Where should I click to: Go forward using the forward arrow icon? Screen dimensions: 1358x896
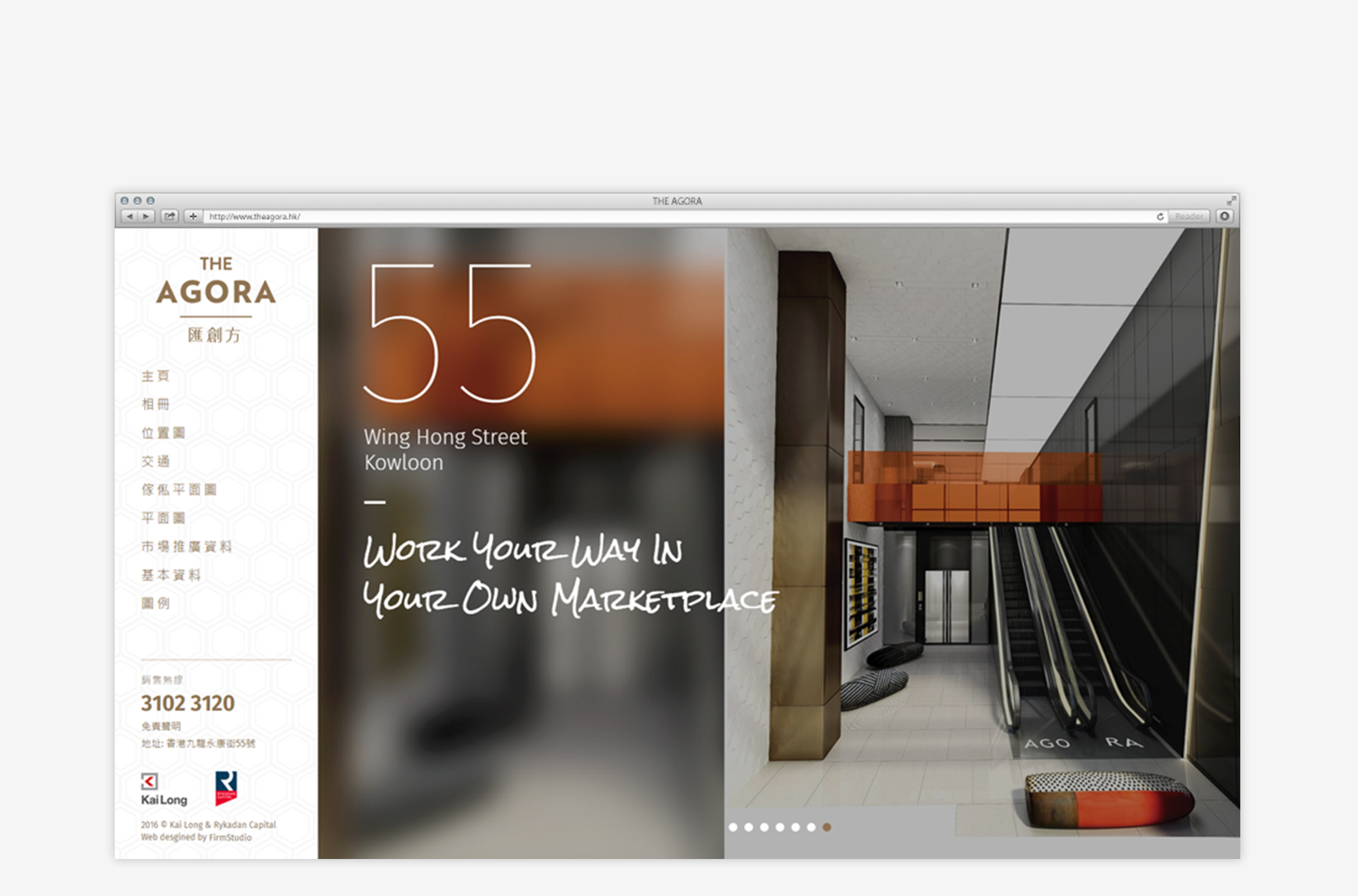click(x=146, y=215)
